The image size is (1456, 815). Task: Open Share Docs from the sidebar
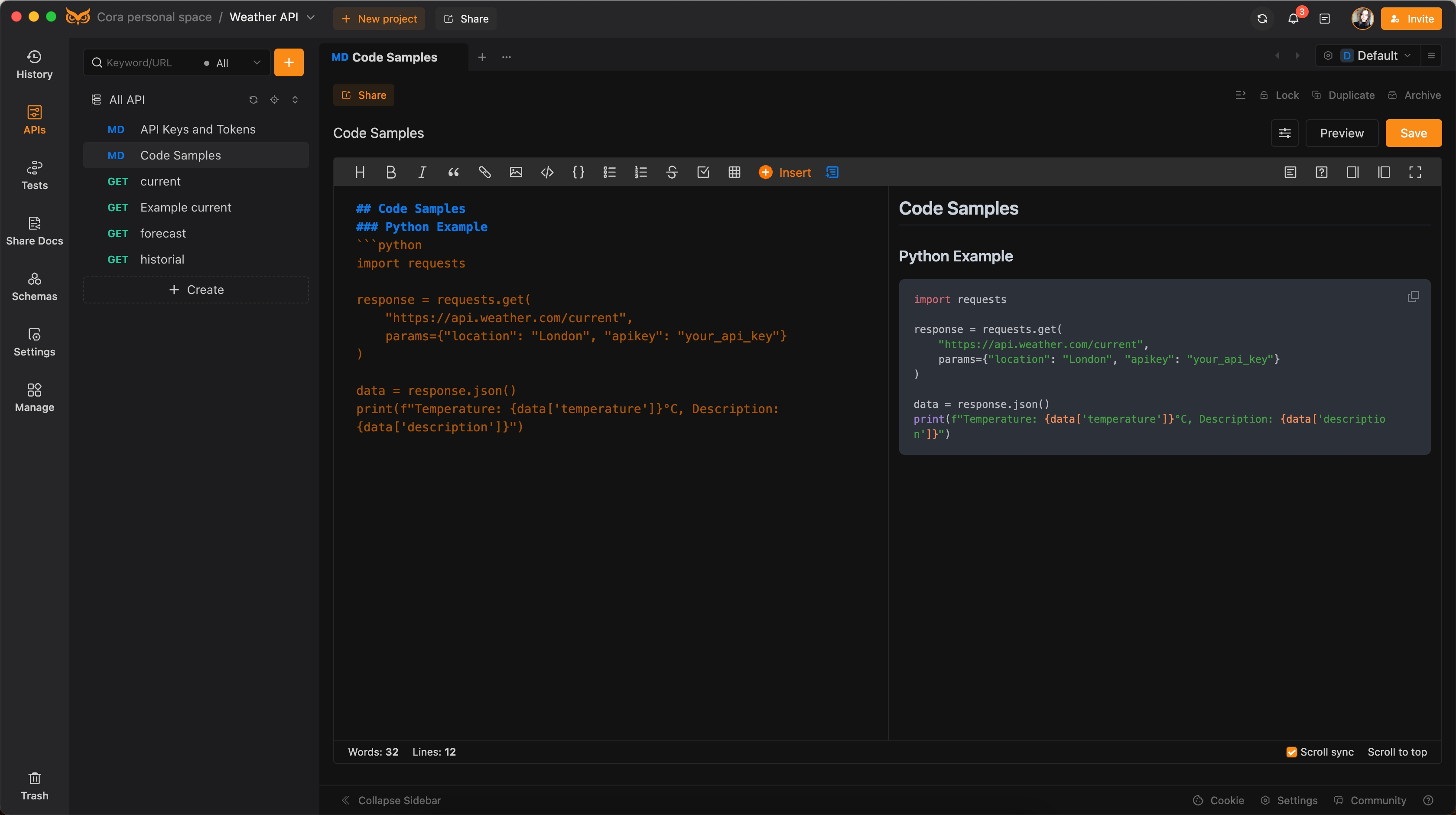[x=35, y=231]
